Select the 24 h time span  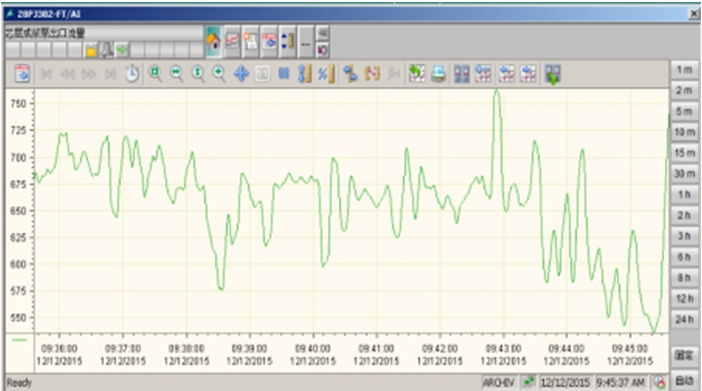[684, 320]
